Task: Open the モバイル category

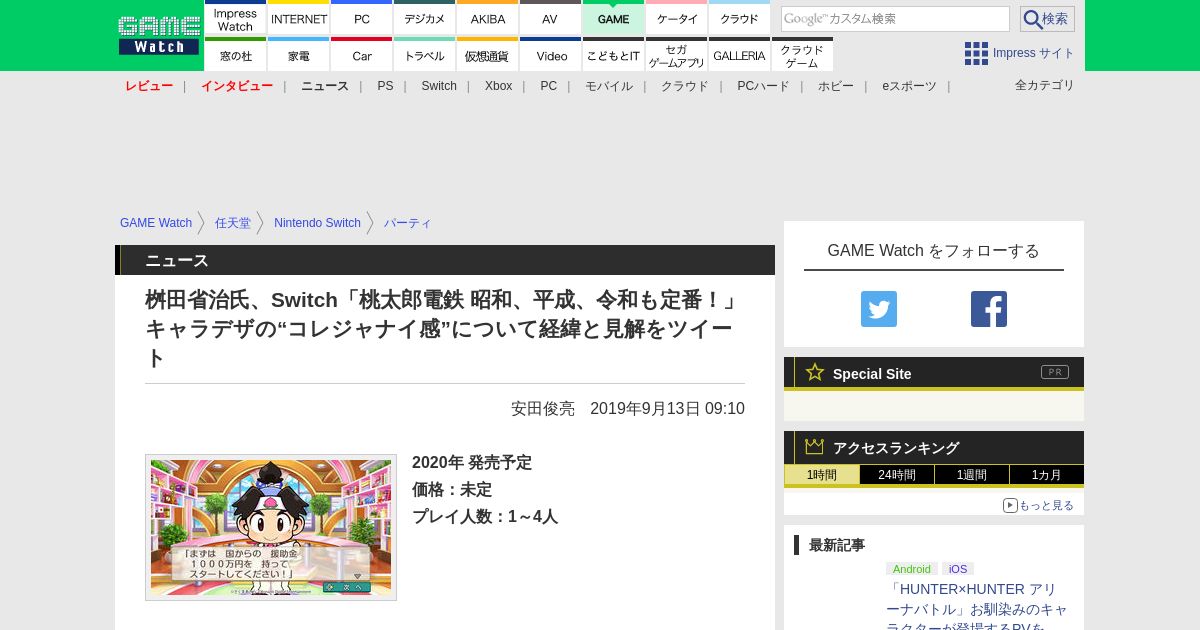Action: click(609, 86)
